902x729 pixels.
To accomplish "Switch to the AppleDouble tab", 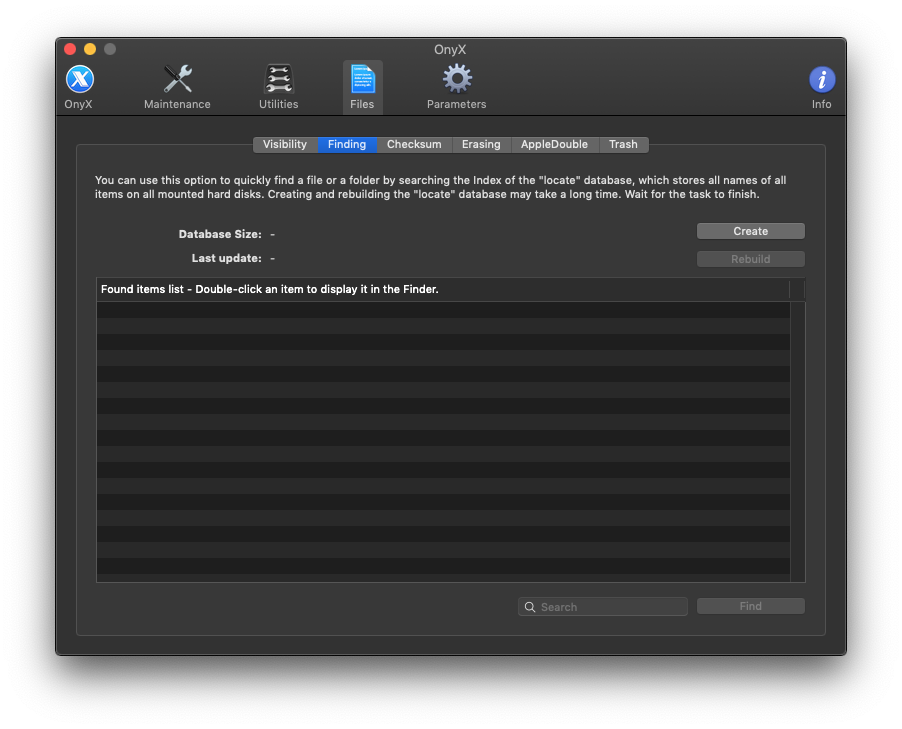I will pyautogui.click(x=554, y=145).
